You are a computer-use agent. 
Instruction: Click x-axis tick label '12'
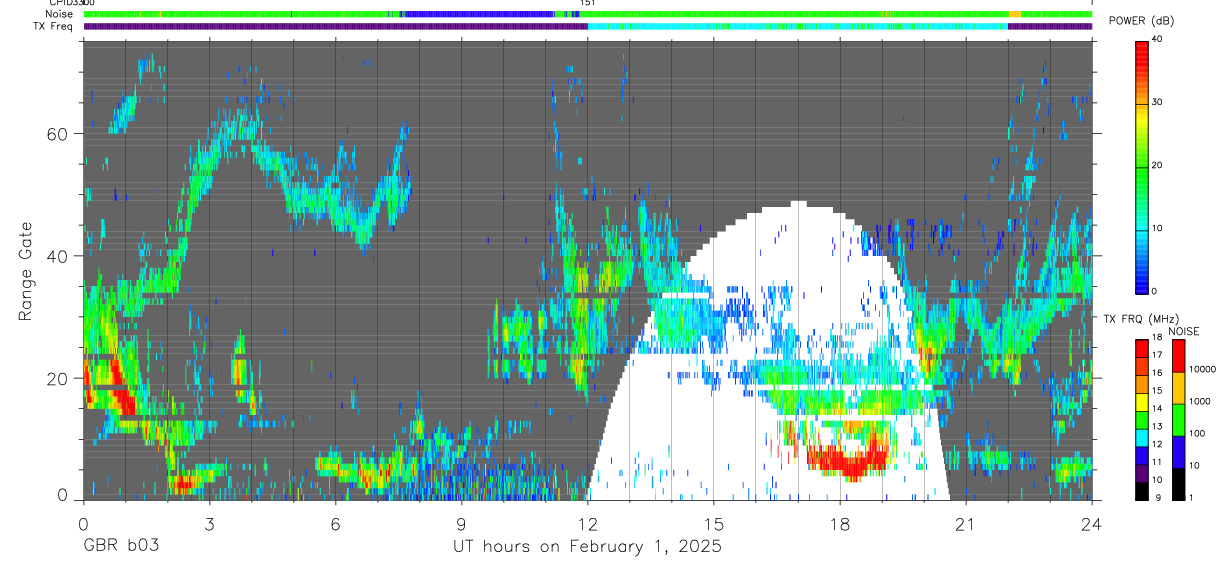point(588,524)
